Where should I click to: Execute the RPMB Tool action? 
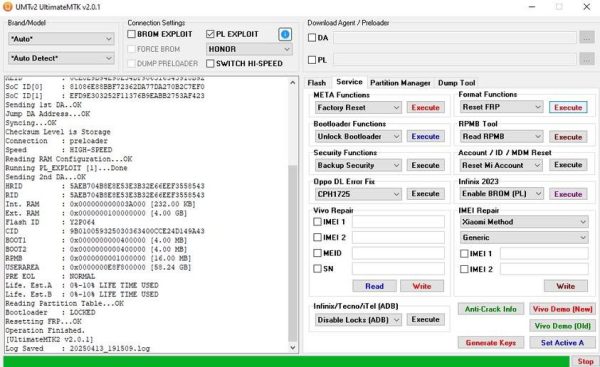(568, 137)
